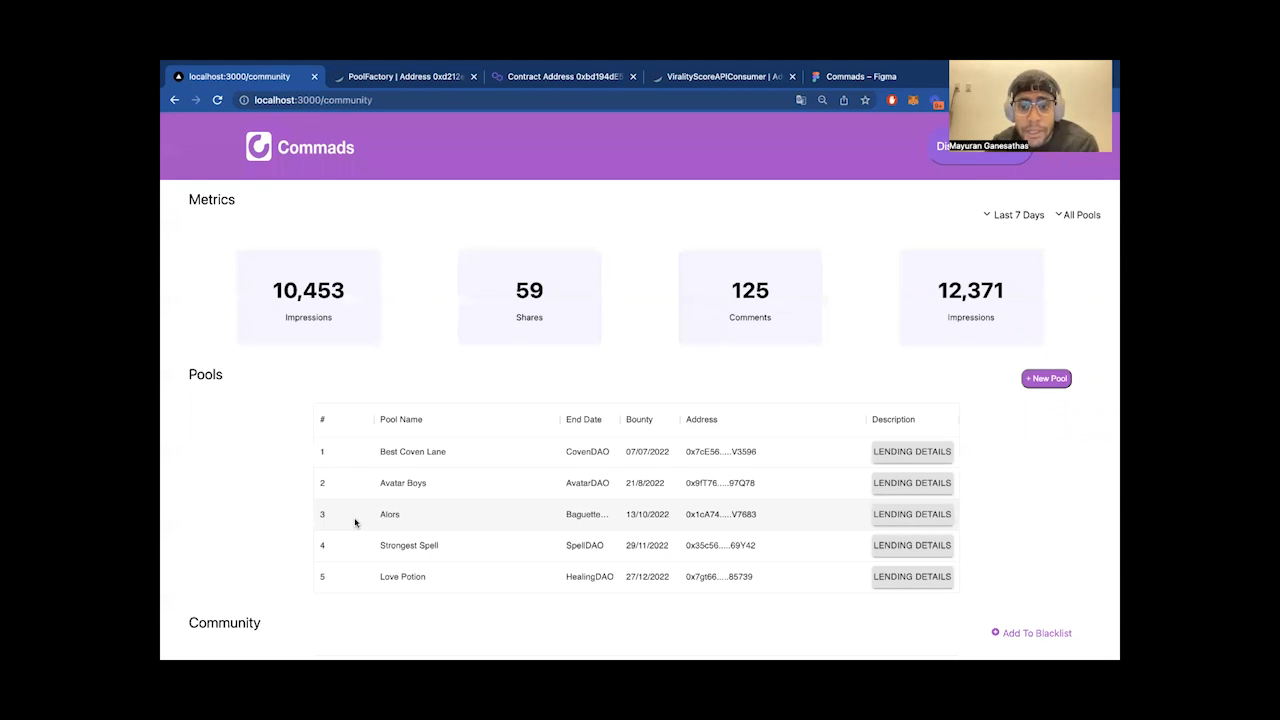Open the All Pools dropdown
This screenshot has width=1280, height=720.
click(1077, 215)
